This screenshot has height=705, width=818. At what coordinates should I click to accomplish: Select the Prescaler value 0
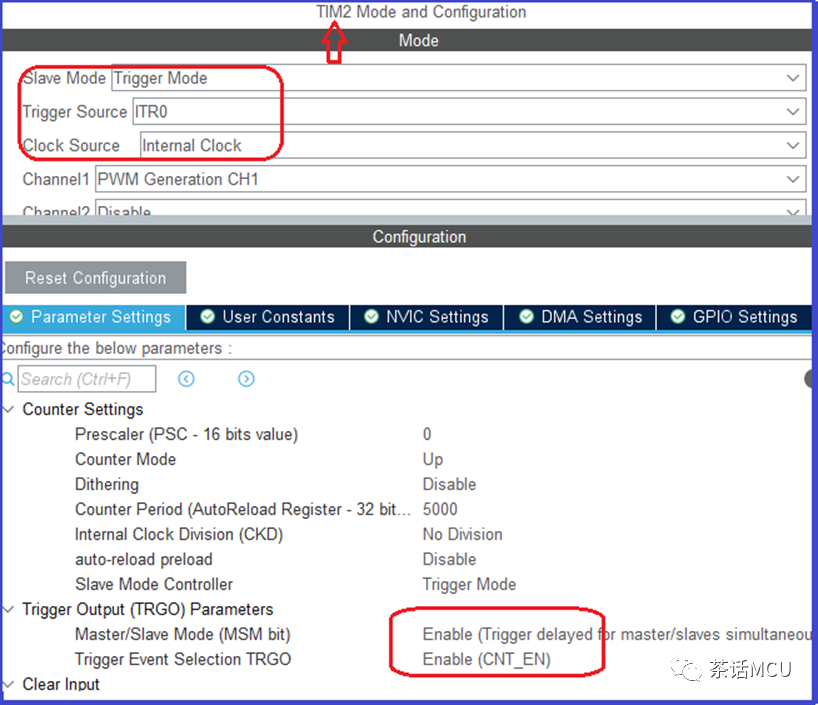coord(427,434)
